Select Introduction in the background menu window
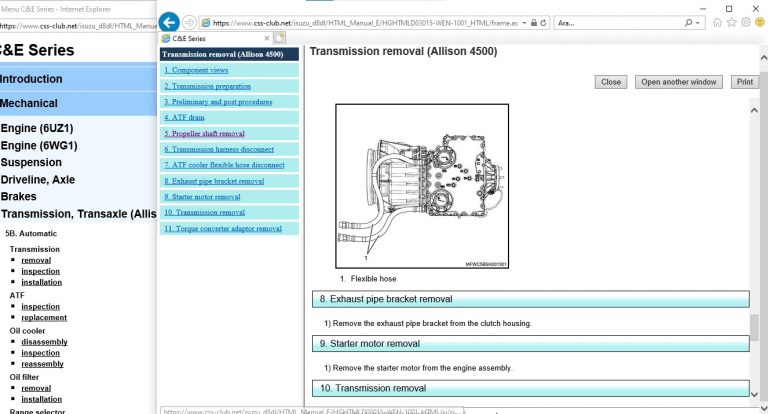This screenshot has width=768, height=414. (x=31, y=79)
